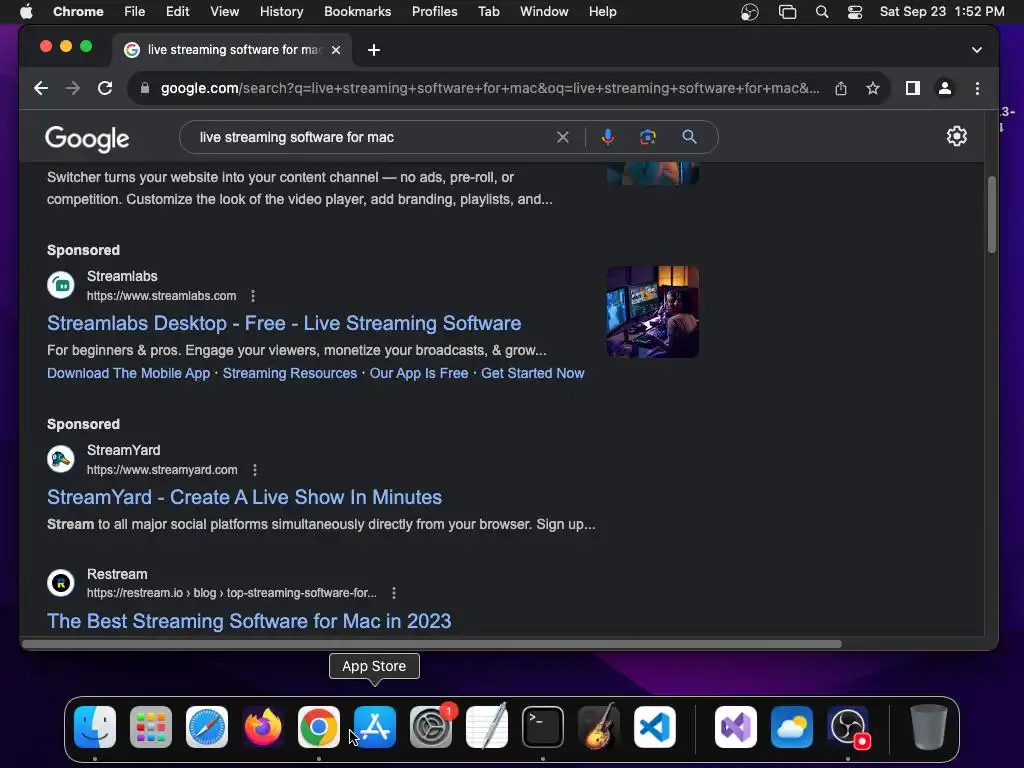Click the forward navigation arrow
Screen dimensions: 1024x768
point(72,88)
